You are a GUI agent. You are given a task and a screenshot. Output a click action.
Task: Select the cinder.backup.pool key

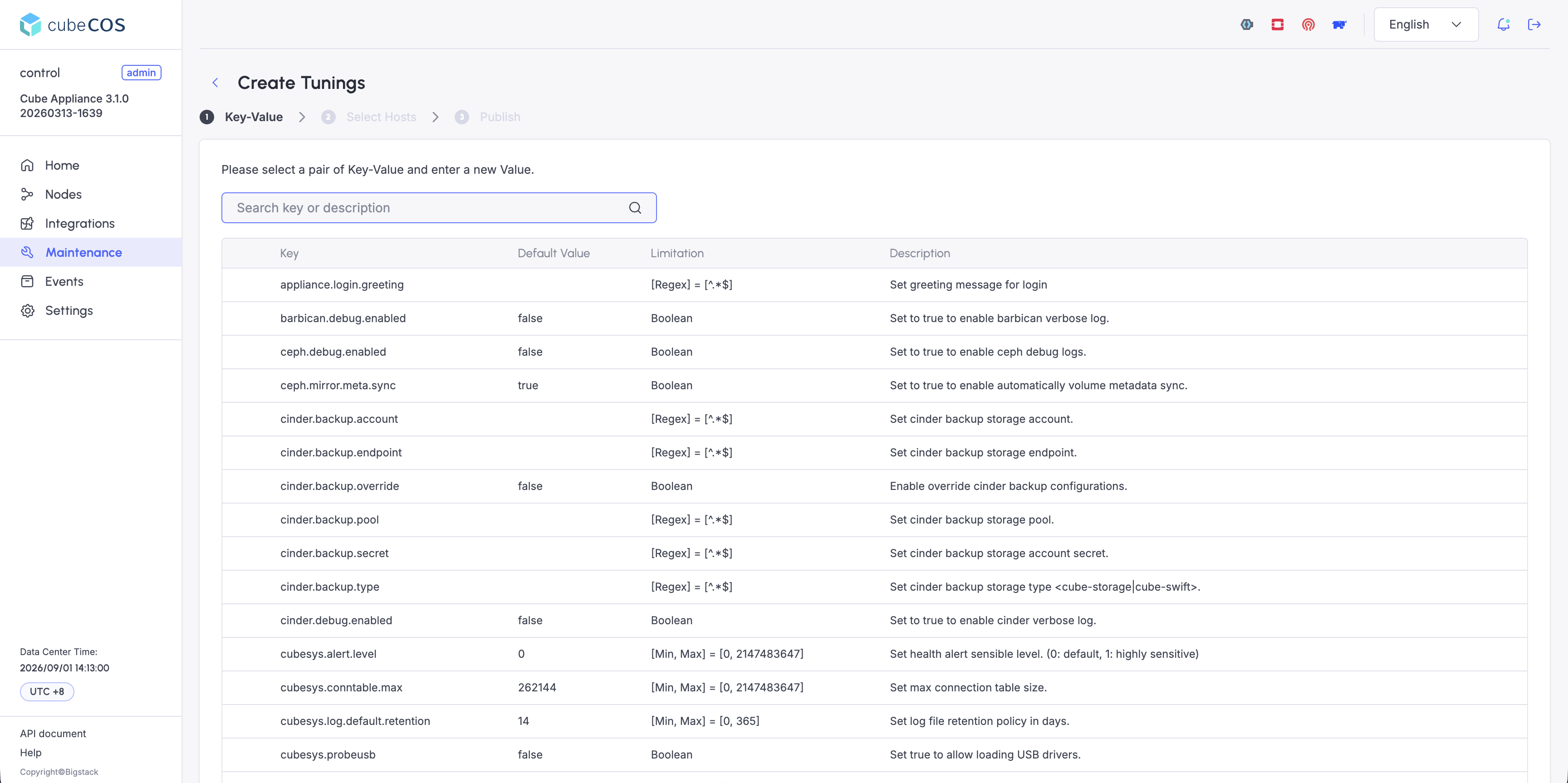pyautogui.click(x=329, y=519)
